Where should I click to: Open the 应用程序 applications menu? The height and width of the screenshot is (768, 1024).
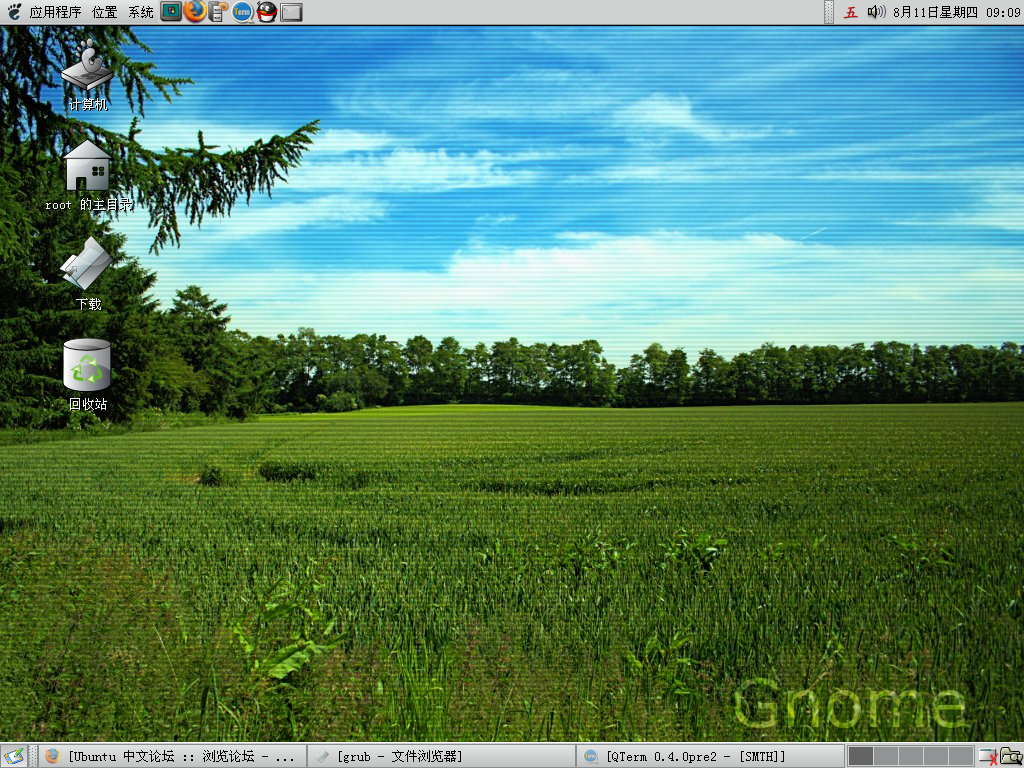(55, 12)
